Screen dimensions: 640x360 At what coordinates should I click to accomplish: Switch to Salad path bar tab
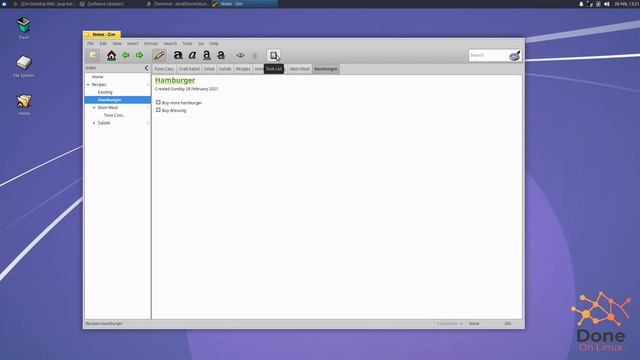pyautogui.click(x=209, y=69)
